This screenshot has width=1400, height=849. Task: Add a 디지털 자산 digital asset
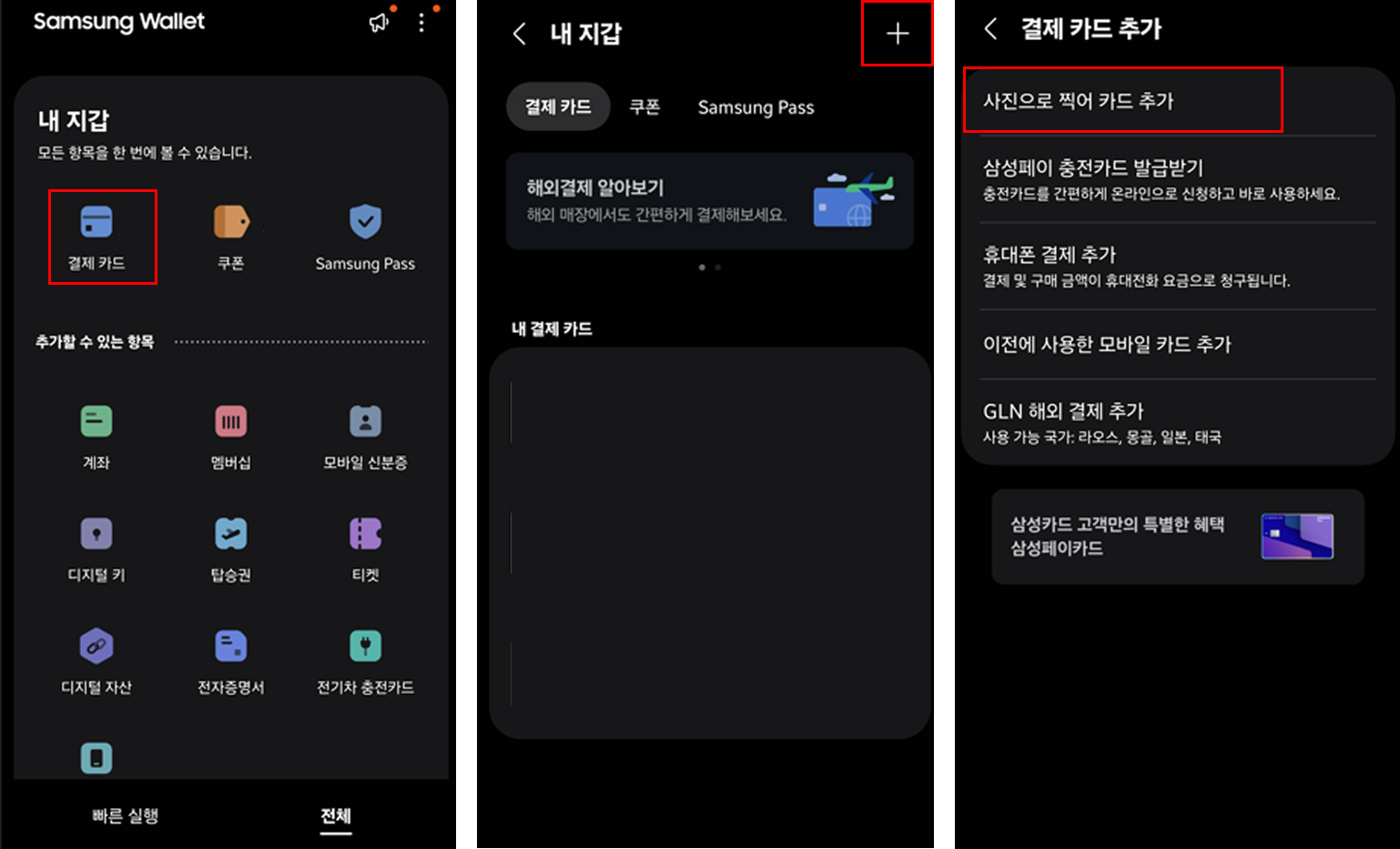[x=96, y=646]
